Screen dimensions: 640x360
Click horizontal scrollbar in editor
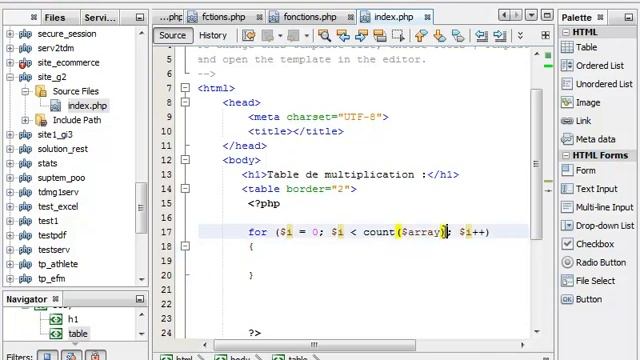[x=314, y=345]
